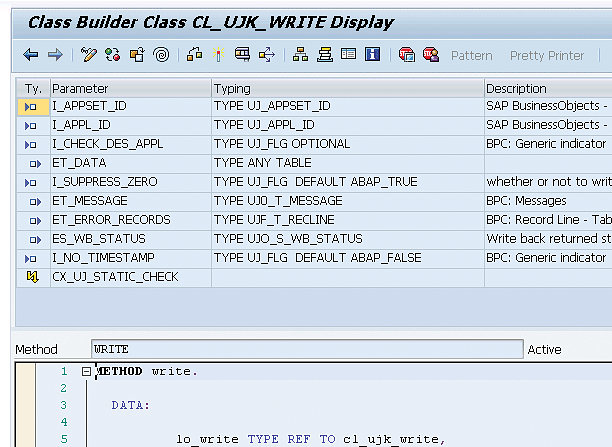Click the TYPE UJO_S_WB_STATUS typing cell
This screenshot has height=447, width=612.
point(348,239)
